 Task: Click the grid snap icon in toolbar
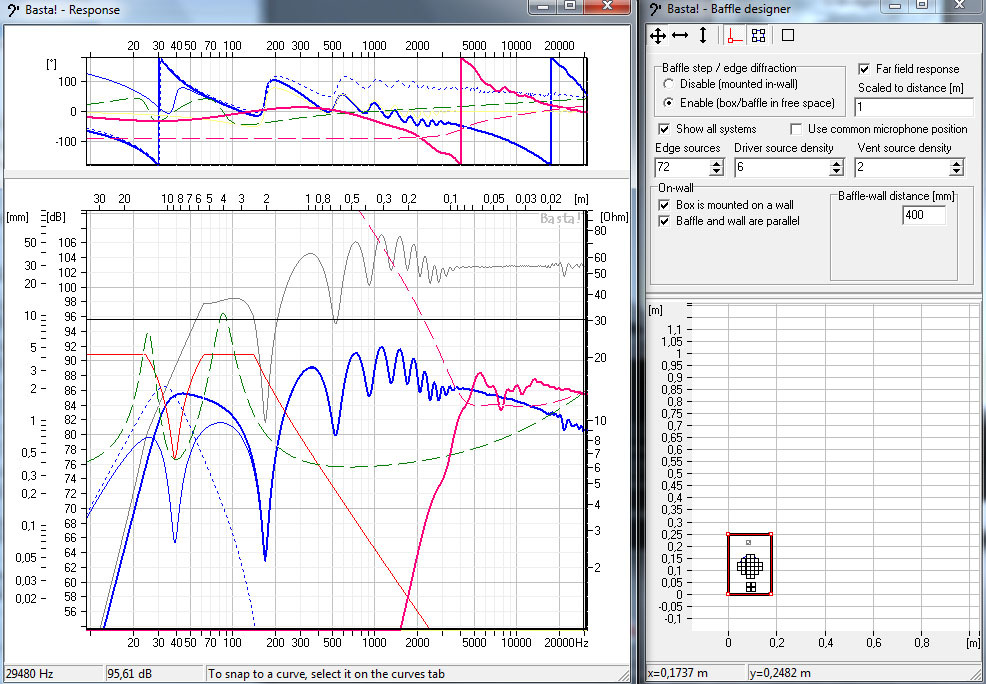758,35
